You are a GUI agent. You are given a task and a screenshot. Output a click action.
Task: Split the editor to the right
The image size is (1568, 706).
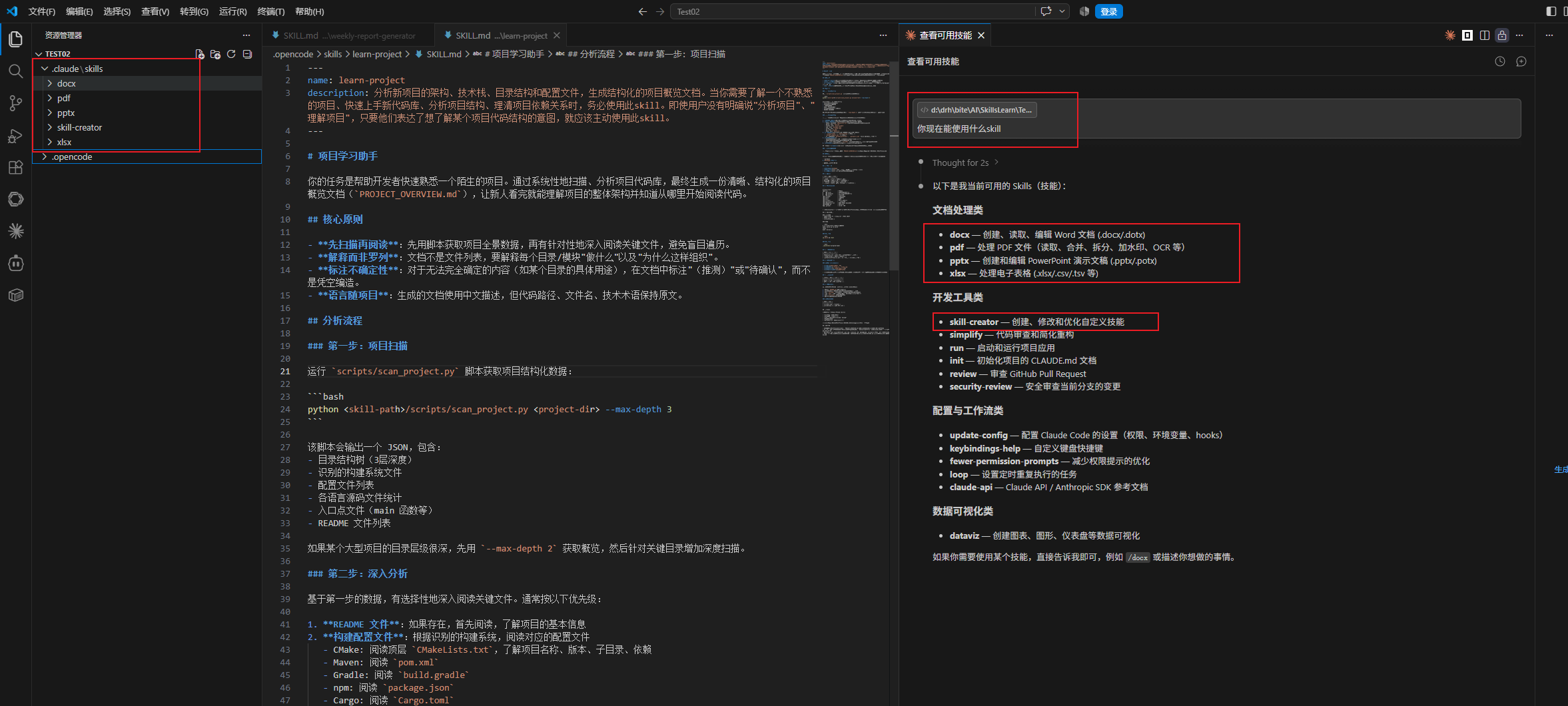point(1485,35)
